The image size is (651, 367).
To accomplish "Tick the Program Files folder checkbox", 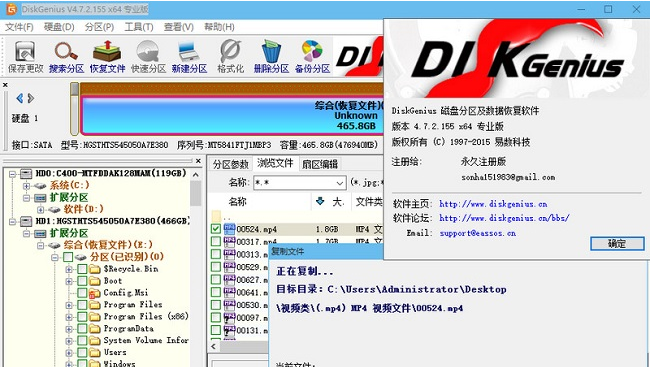I will coord(82,305).
